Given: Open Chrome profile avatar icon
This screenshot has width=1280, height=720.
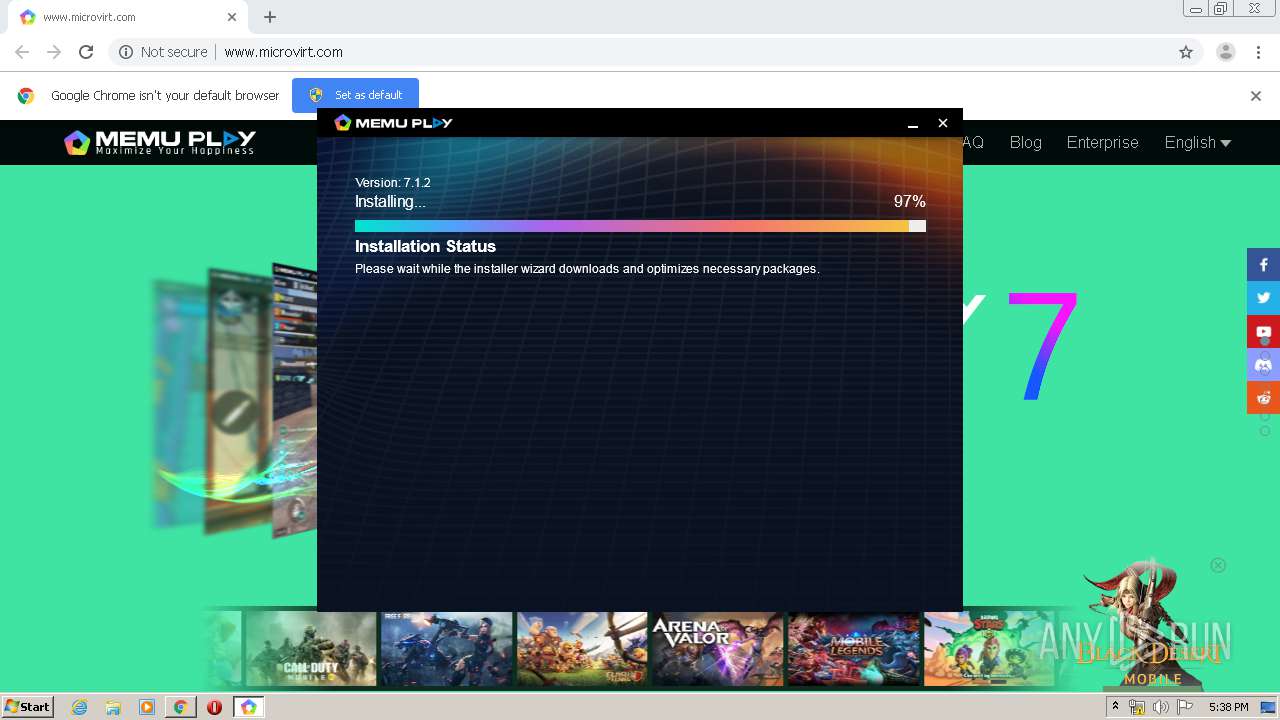Looking at the screenshot, I should [1225, 52].
